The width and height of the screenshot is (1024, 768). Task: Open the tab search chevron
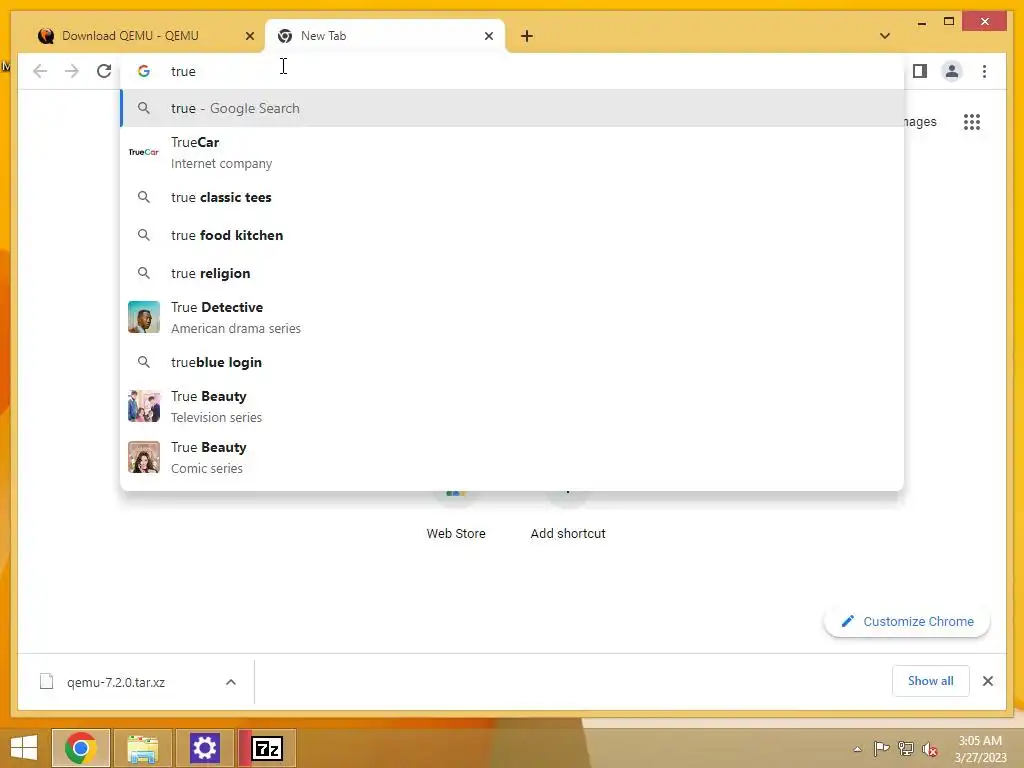pyautogui.click(x=885, y=36)
